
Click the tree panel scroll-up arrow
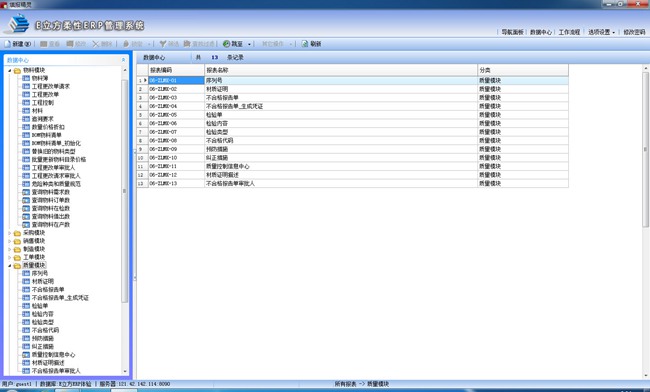pos(125,70)
